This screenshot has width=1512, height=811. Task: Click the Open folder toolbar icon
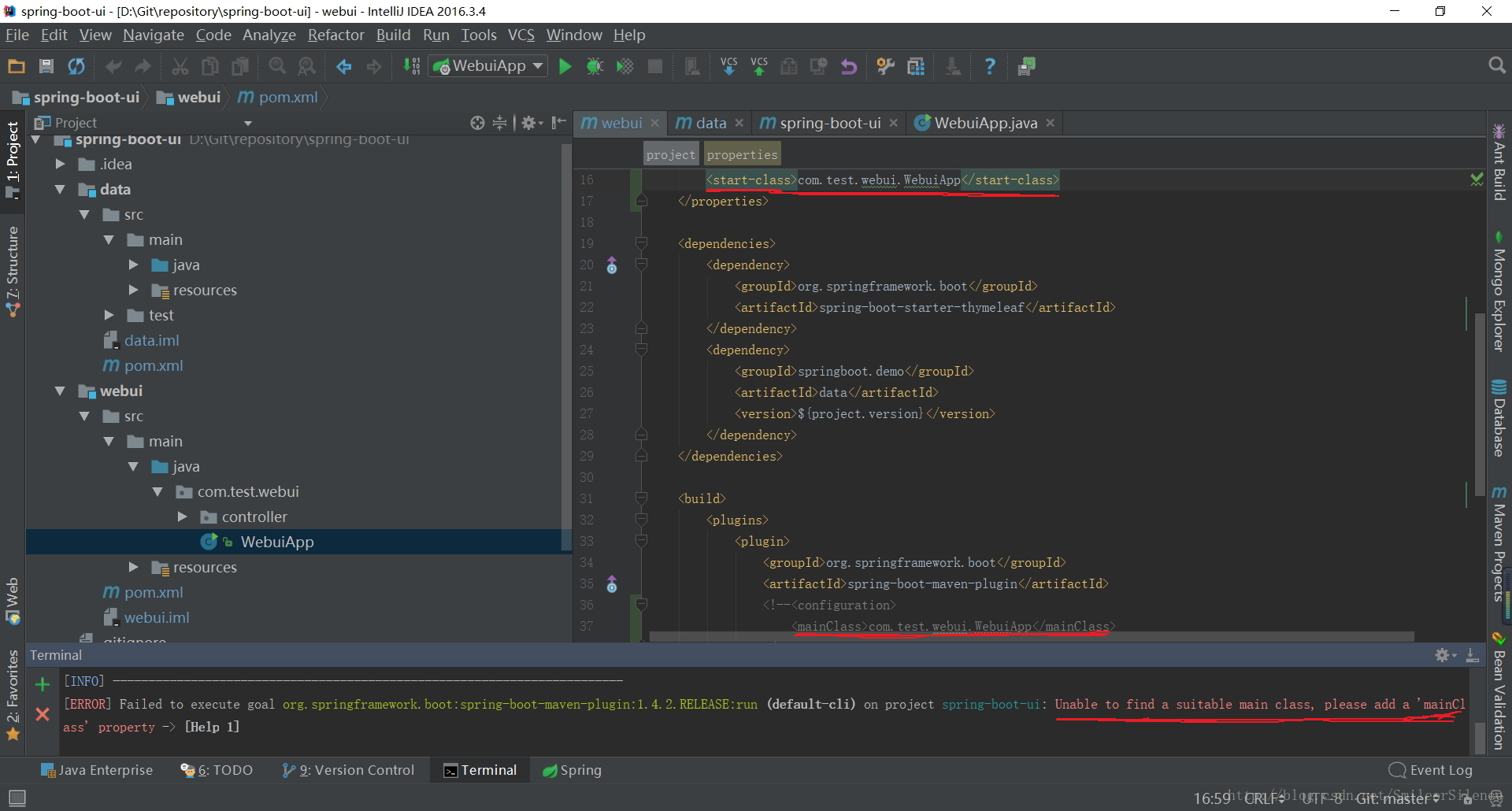pos(17,67)
